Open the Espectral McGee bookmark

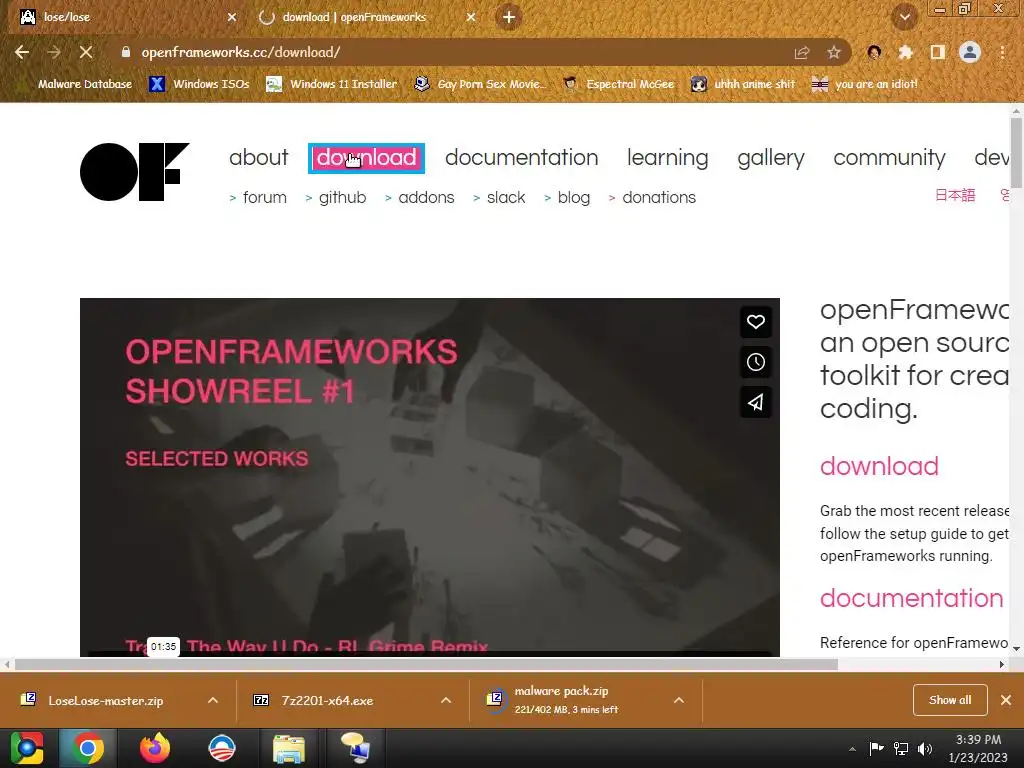618,84
